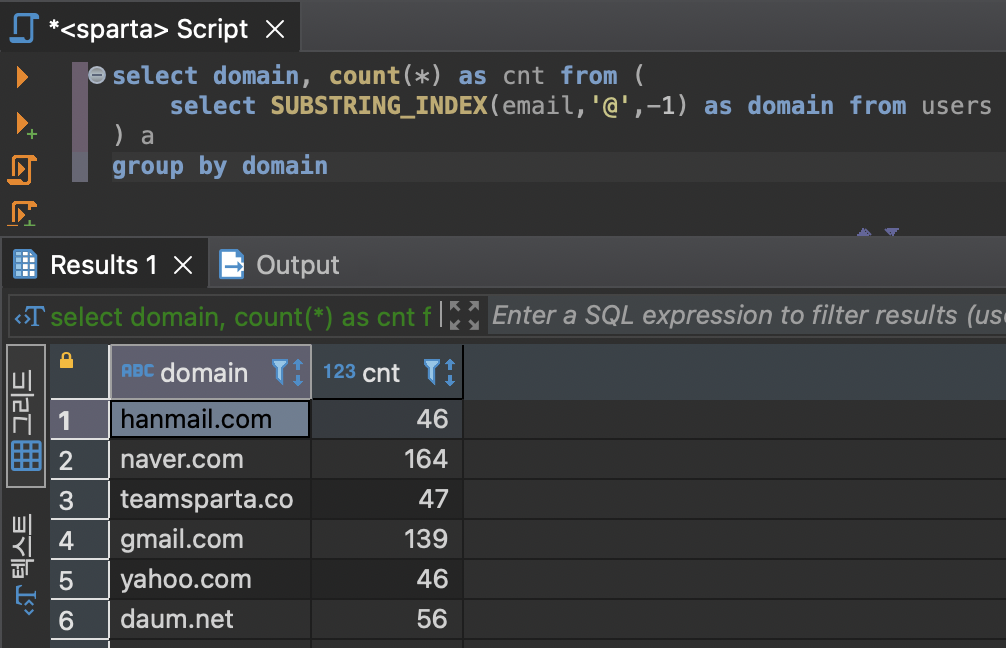Select the gmail.com cell
The width and height of the screenshot is (1006, 648).
(210, 540)
